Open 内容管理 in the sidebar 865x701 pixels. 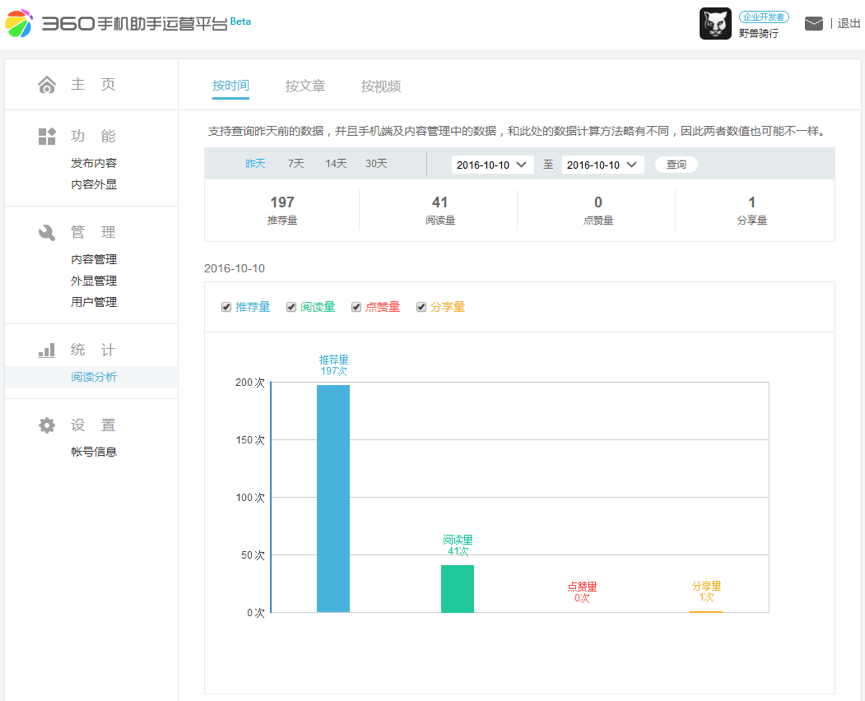[x=94, y=259]
